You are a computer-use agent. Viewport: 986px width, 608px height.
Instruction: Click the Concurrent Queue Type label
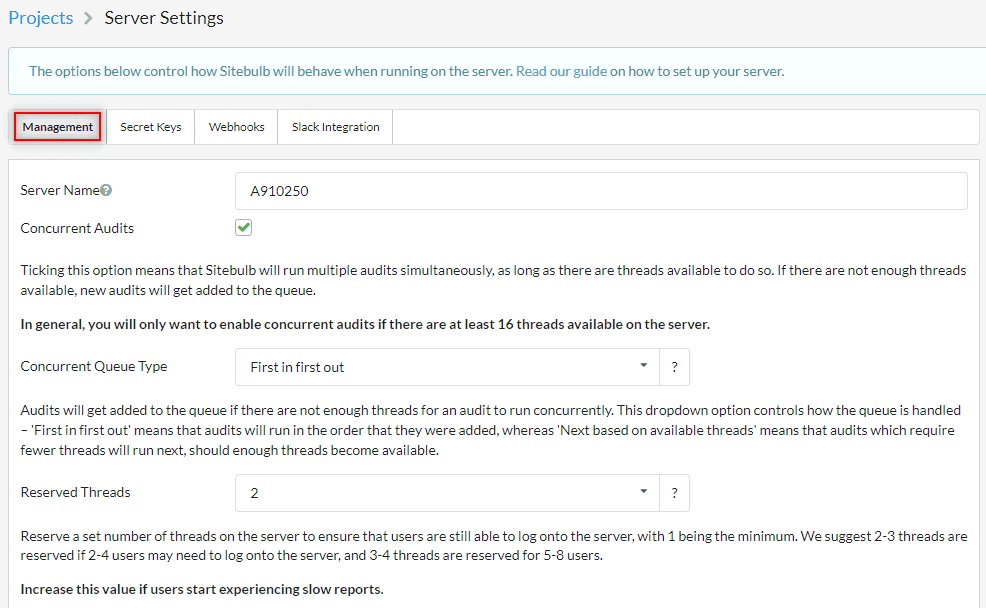click(94, 367)
